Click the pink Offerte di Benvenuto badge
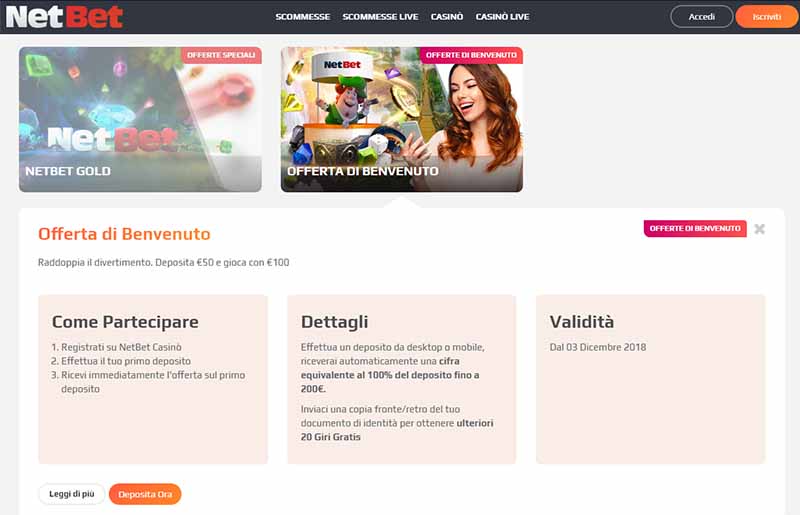 click(x=695, y=229)
